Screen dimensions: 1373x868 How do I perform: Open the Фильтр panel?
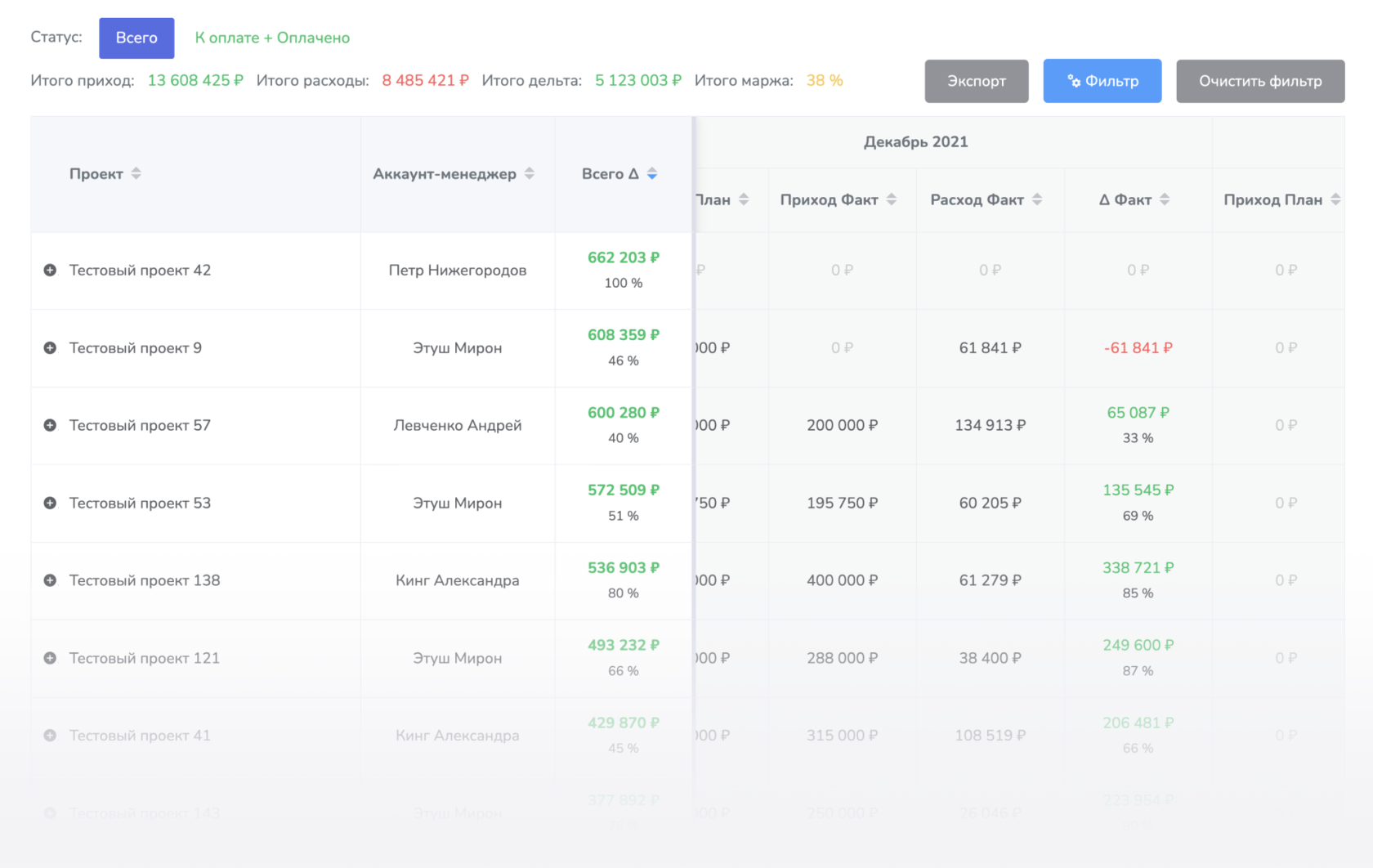[x=1102, y=81]
